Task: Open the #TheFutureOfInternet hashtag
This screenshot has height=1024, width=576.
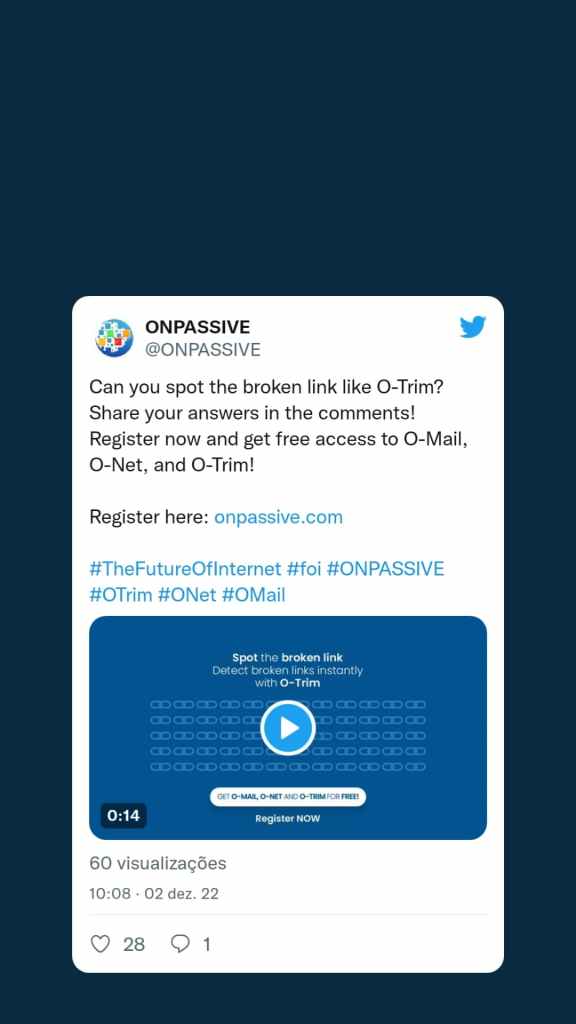Action: 185,569
